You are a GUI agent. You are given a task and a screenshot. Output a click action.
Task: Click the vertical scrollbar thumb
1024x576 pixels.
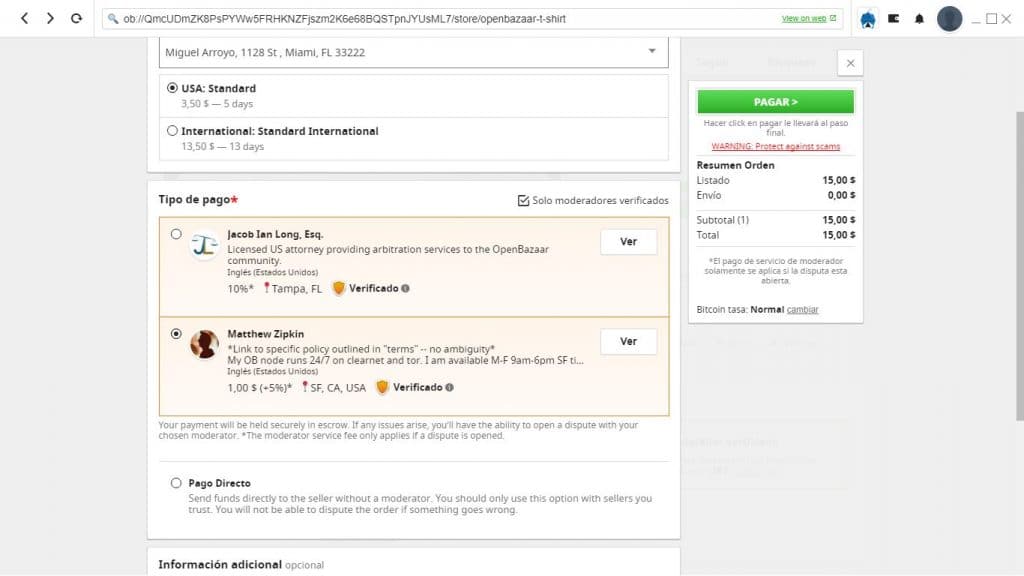pyautogui.click(x=1019, y=266)
